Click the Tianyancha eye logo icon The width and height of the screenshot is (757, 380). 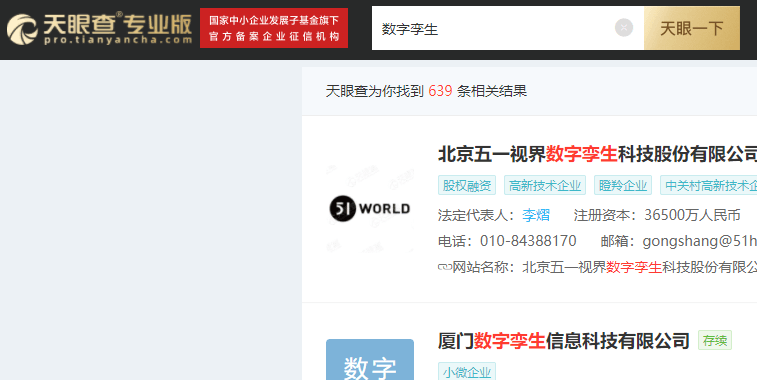pyautogui.click(x=22, y=29)
